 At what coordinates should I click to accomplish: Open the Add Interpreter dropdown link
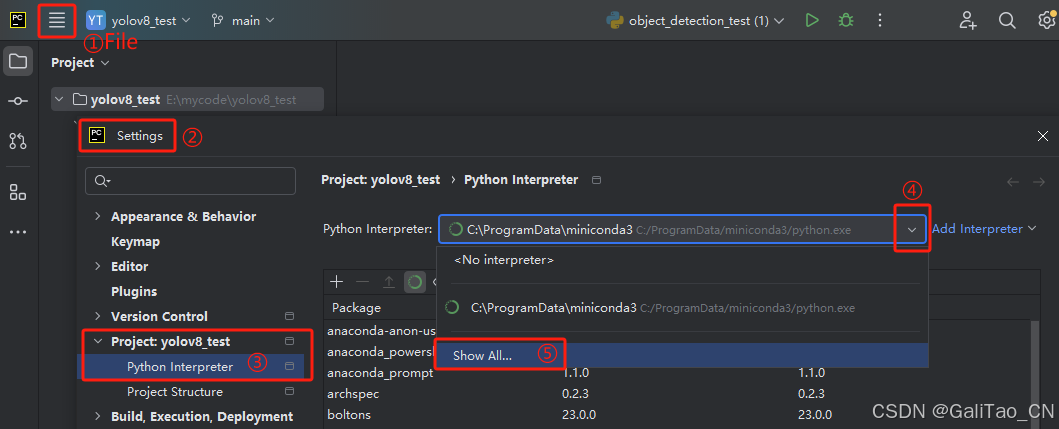[983, 229]
